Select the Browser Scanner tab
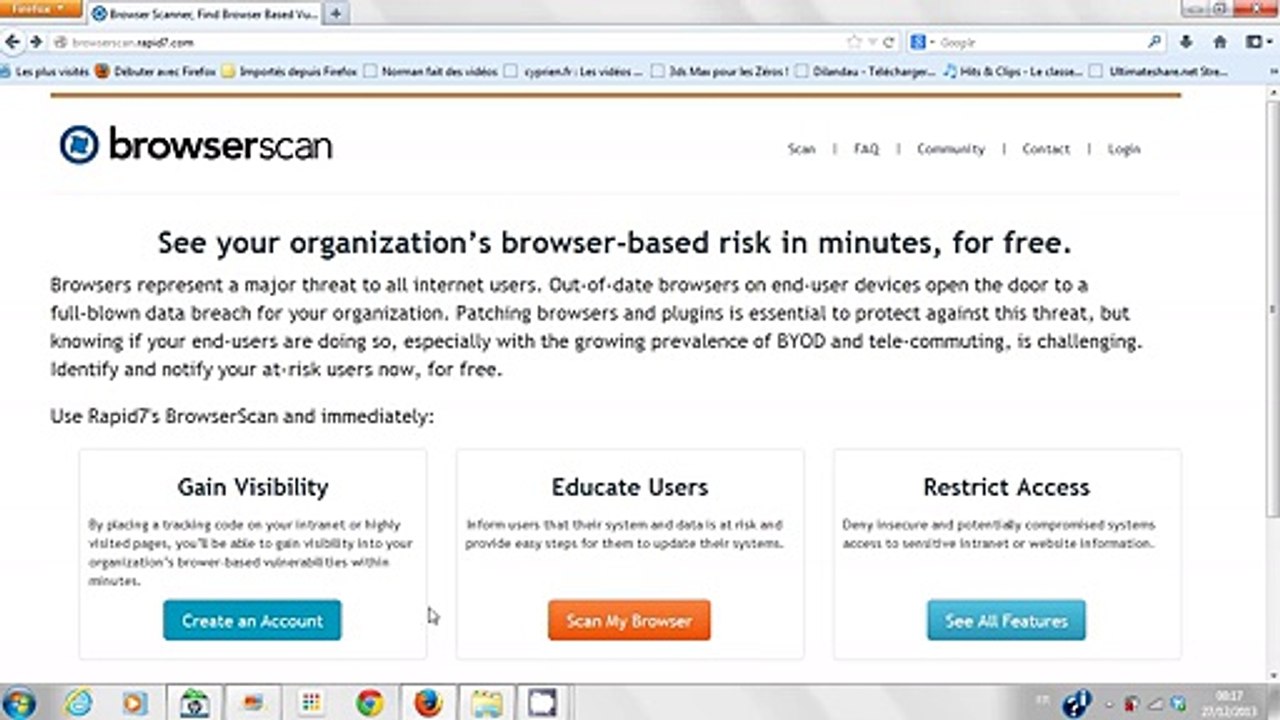The image size is (1280, 720). tap(205, 14)
